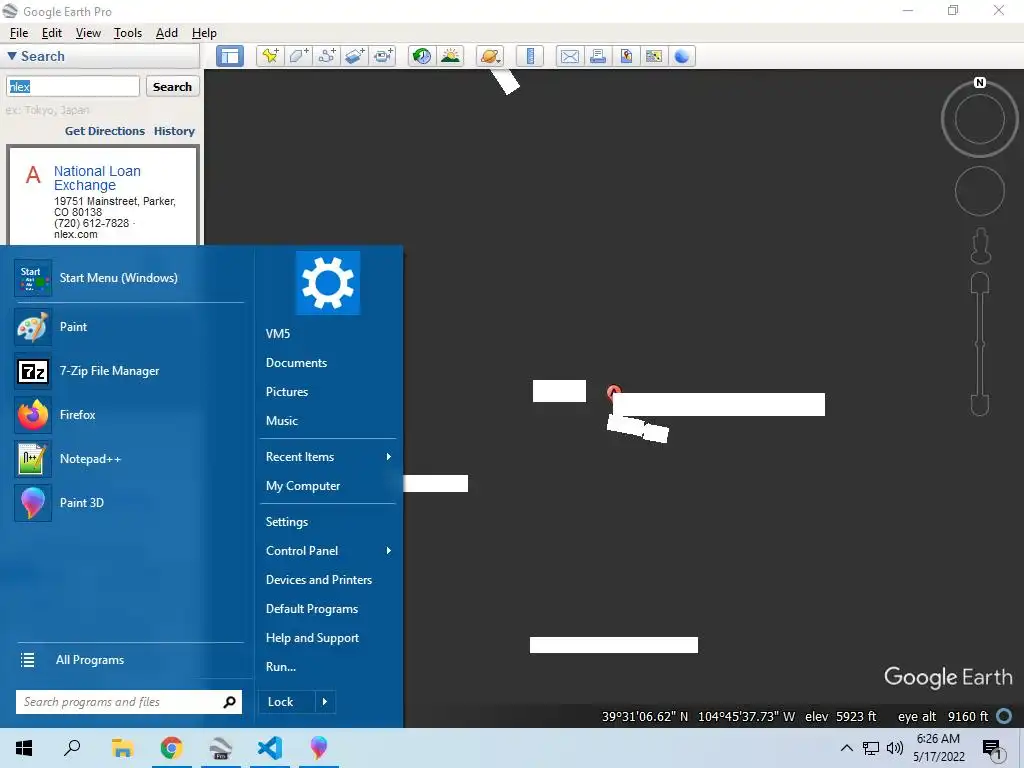Open the Tools menu
Image resolution: width=1024 pixels, height=768 pixels.
pos(127,33)
